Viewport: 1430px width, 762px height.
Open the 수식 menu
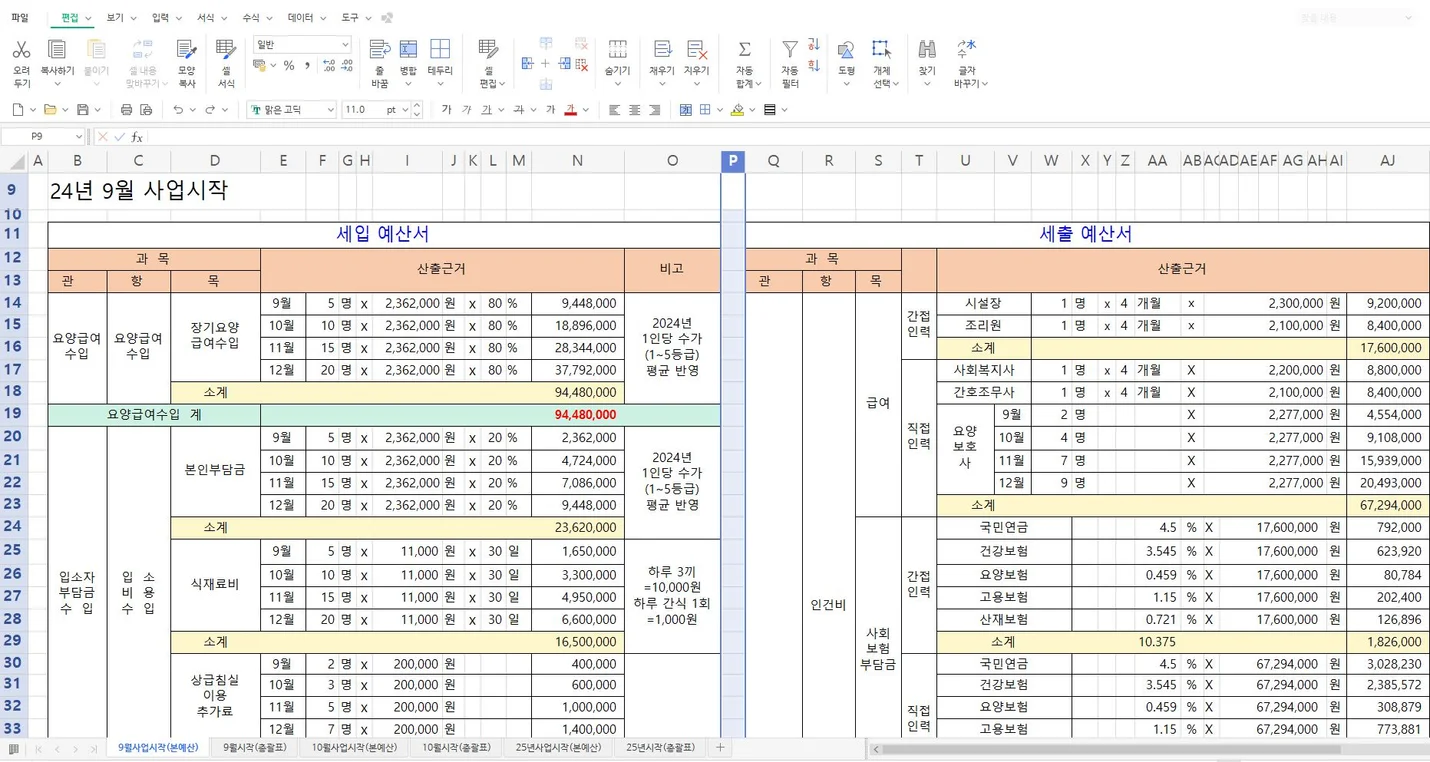[x=257, y=18]
